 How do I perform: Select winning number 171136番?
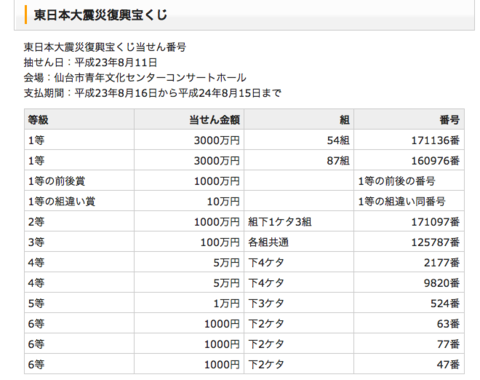435,140
